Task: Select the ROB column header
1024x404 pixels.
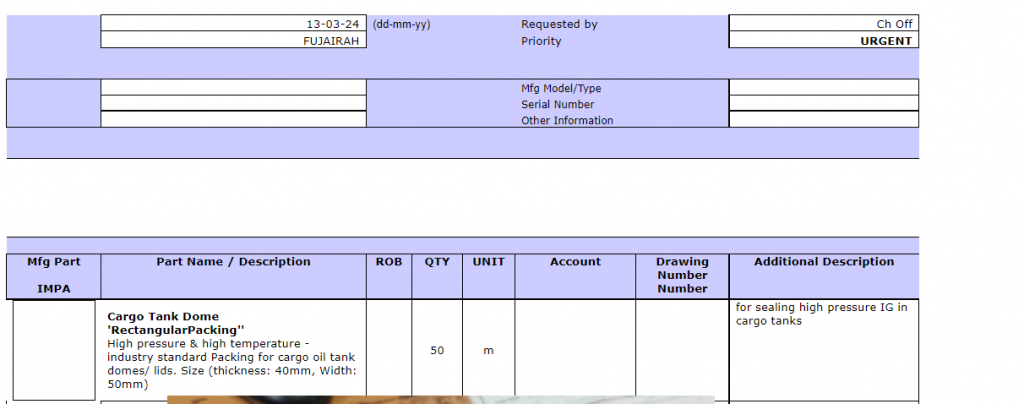Action: pyautogui.click(x=389, y=262)
